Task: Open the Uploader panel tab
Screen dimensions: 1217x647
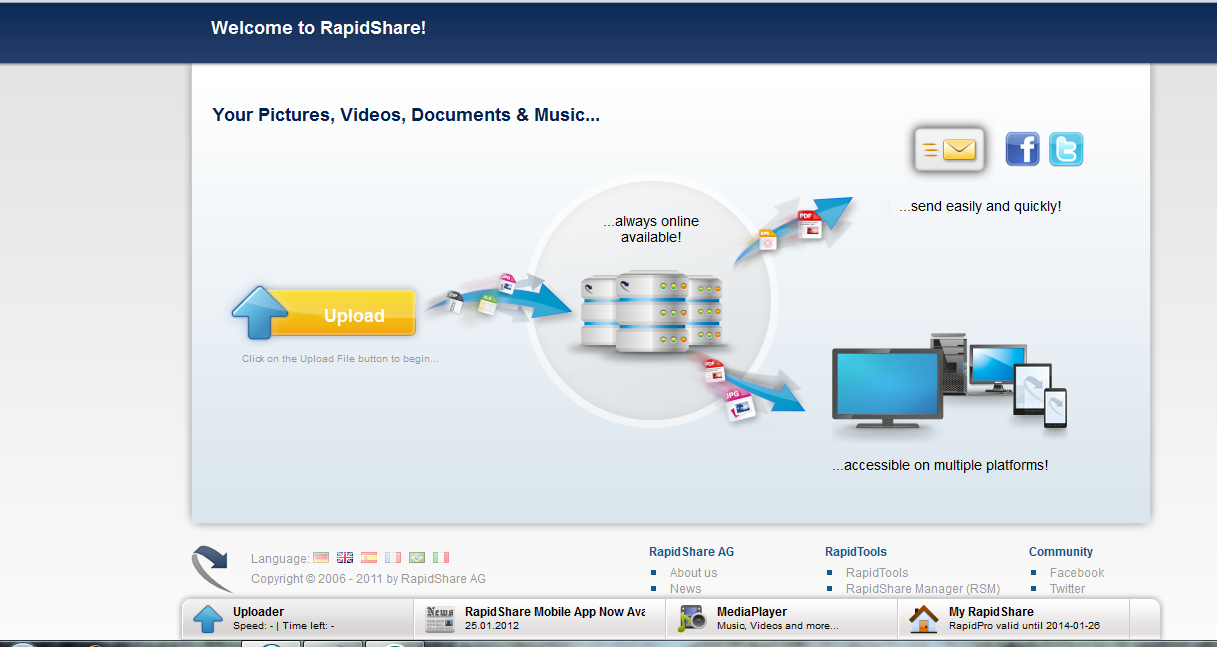Action: (x=297, y=619)
